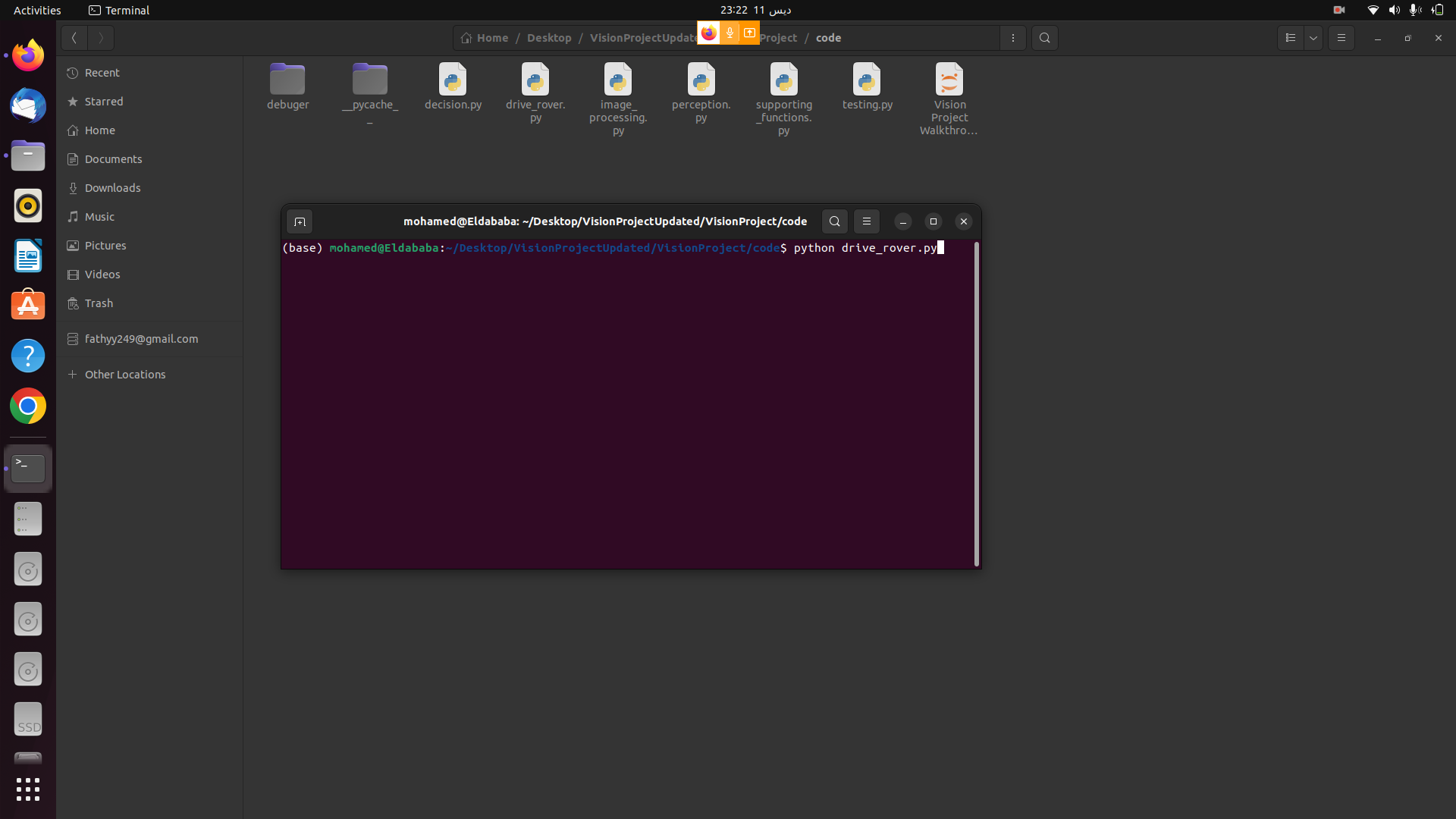Click the search icon in the file manager toolbar

pos(1044,37)
